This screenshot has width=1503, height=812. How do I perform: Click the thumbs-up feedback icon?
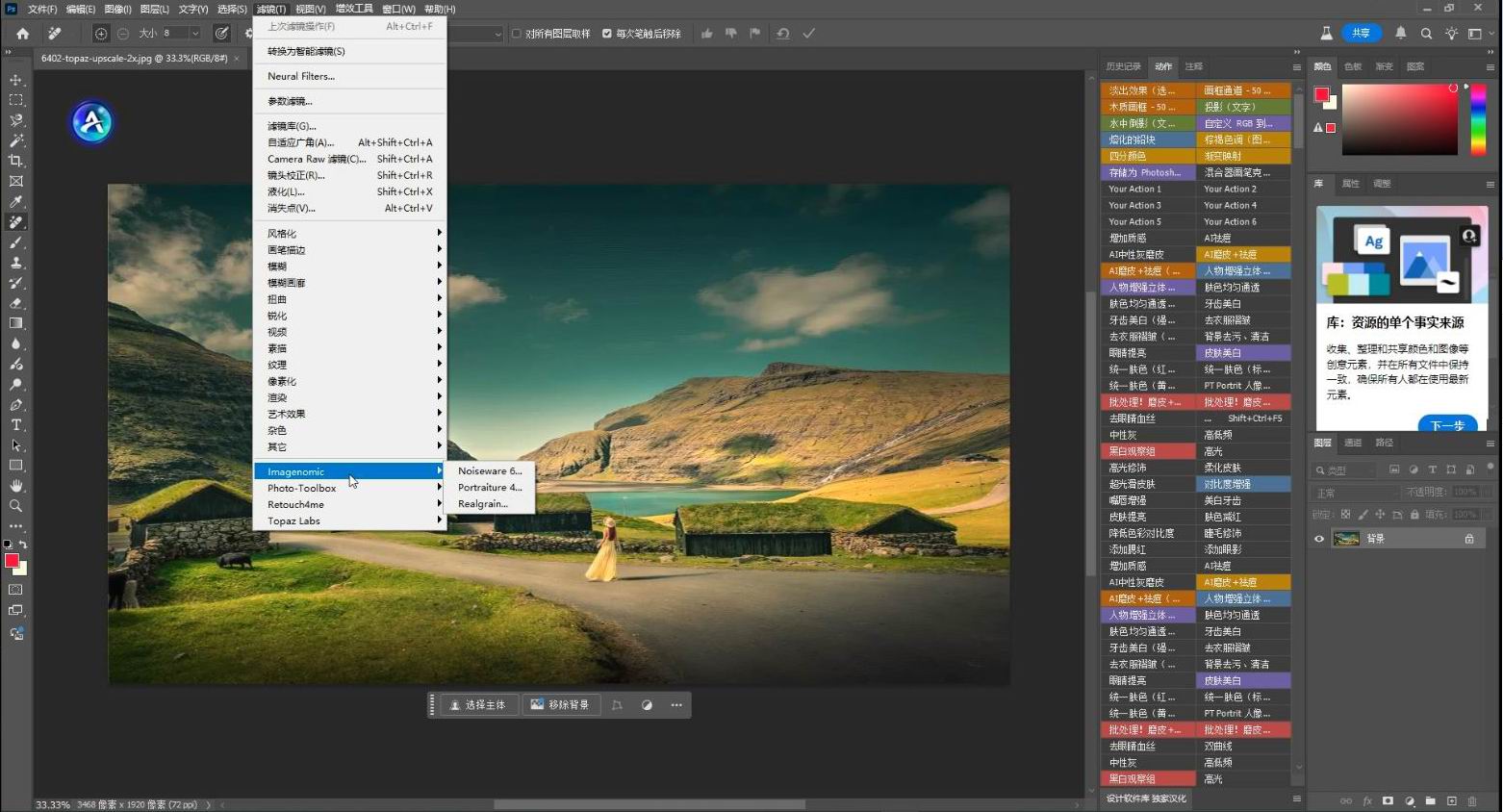[707, 34]
